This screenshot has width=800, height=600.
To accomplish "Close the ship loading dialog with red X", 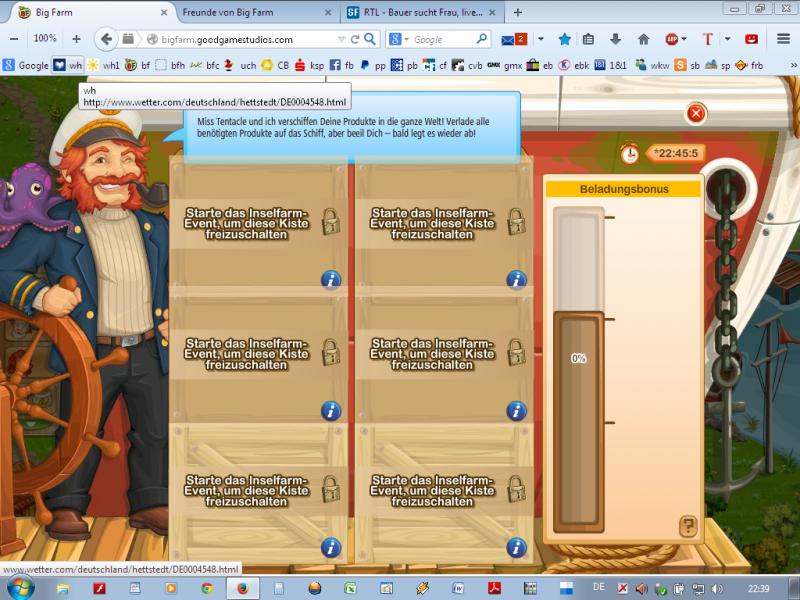I will coord(696,113).
